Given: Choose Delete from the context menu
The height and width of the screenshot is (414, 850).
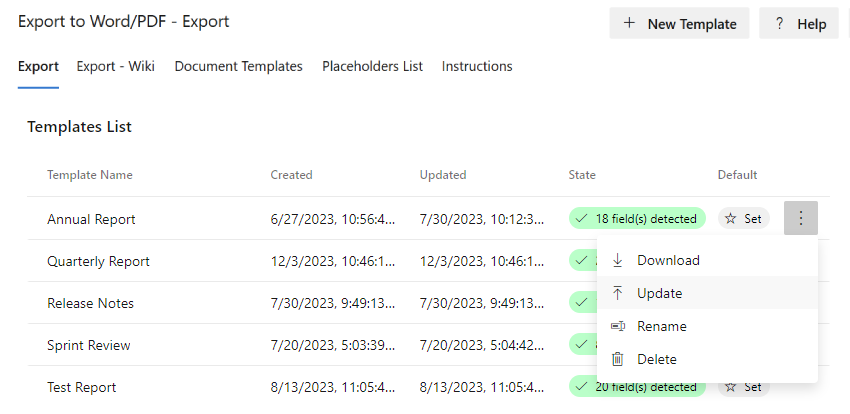Looking at the screenshot, I should (x=657, y=359).
